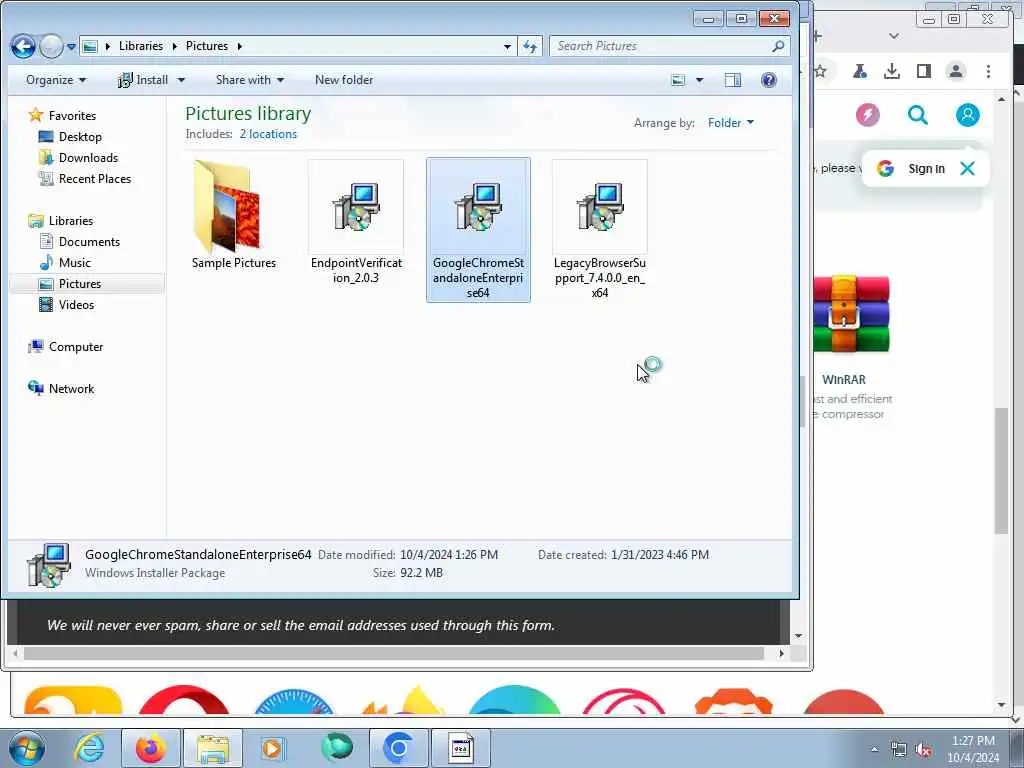Image resolution: width=1024 pixels, height=768 pixels.
Task: Open Explorer help icon
Action: (769, 80)
